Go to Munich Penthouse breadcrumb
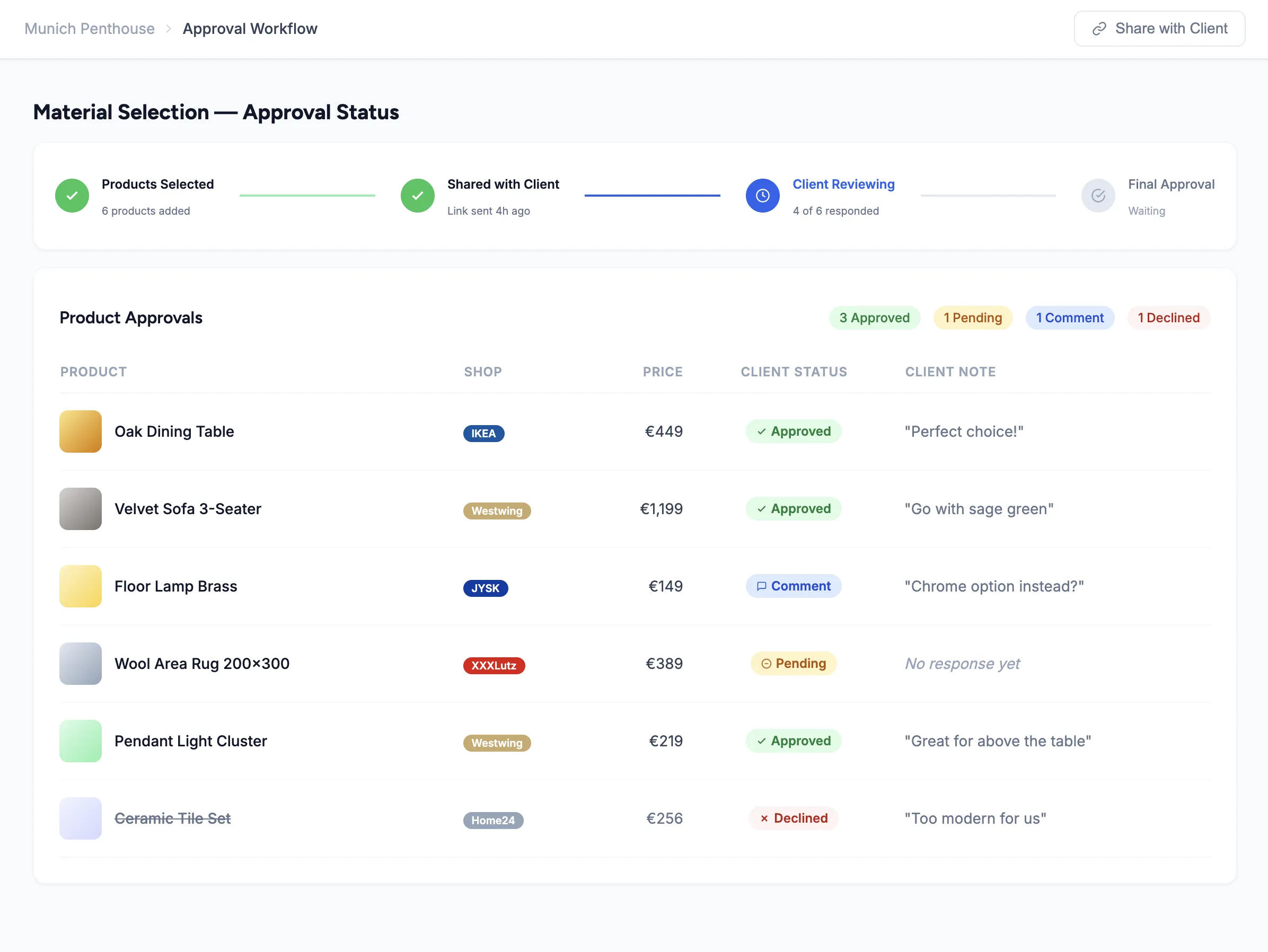The height and width of the screenshot is (952, 1268). coord(90,29)
